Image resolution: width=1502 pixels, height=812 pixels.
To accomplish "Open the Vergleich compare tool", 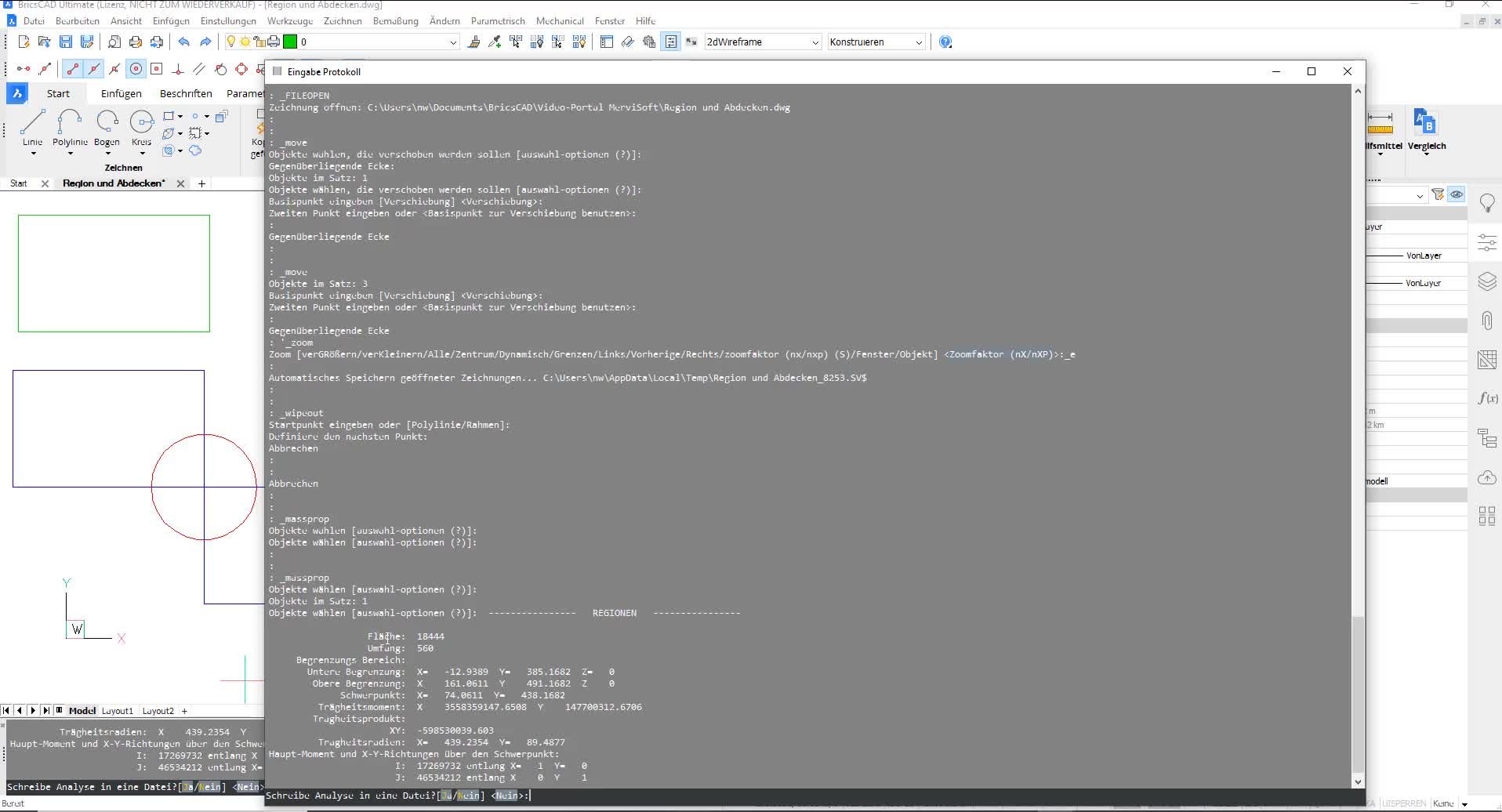I will point(1426,129).
